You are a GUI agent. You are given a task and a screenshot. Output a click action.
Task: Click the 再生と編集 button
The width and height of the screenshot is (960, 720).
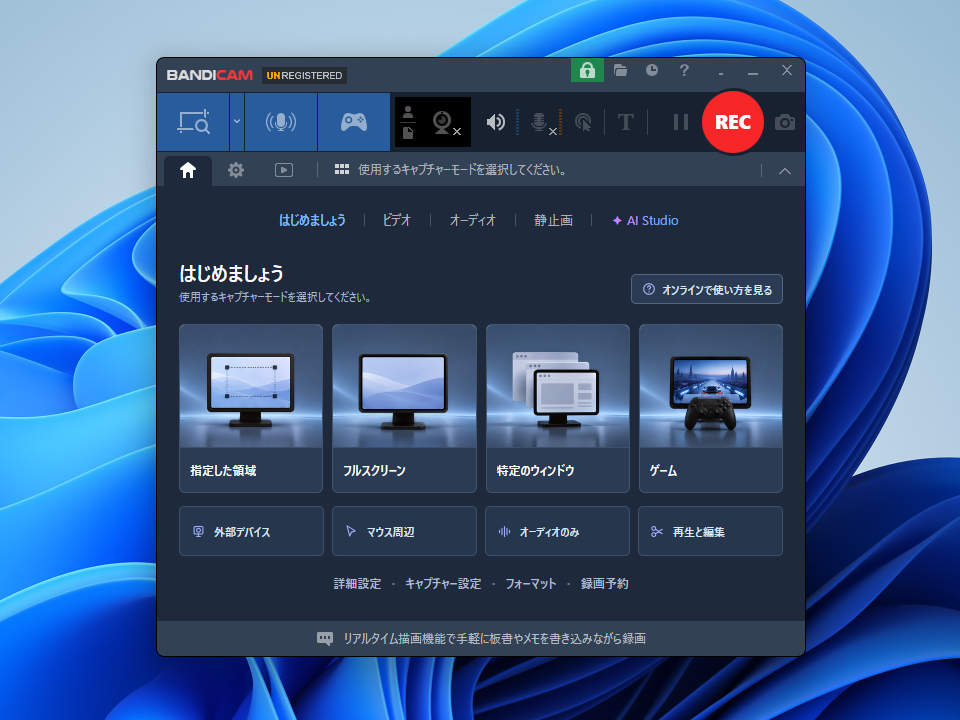click(x=710, y=531)
